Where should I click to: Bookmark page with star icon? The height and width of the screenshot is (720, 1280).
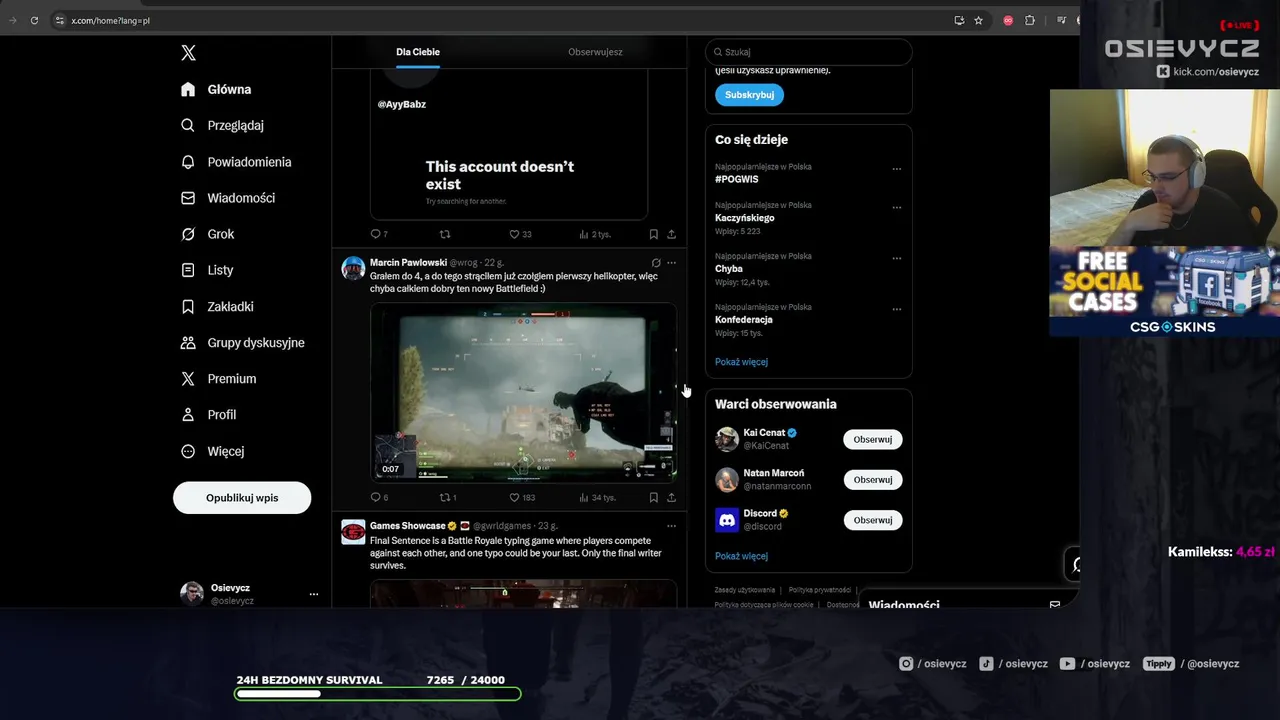[978, 20]
